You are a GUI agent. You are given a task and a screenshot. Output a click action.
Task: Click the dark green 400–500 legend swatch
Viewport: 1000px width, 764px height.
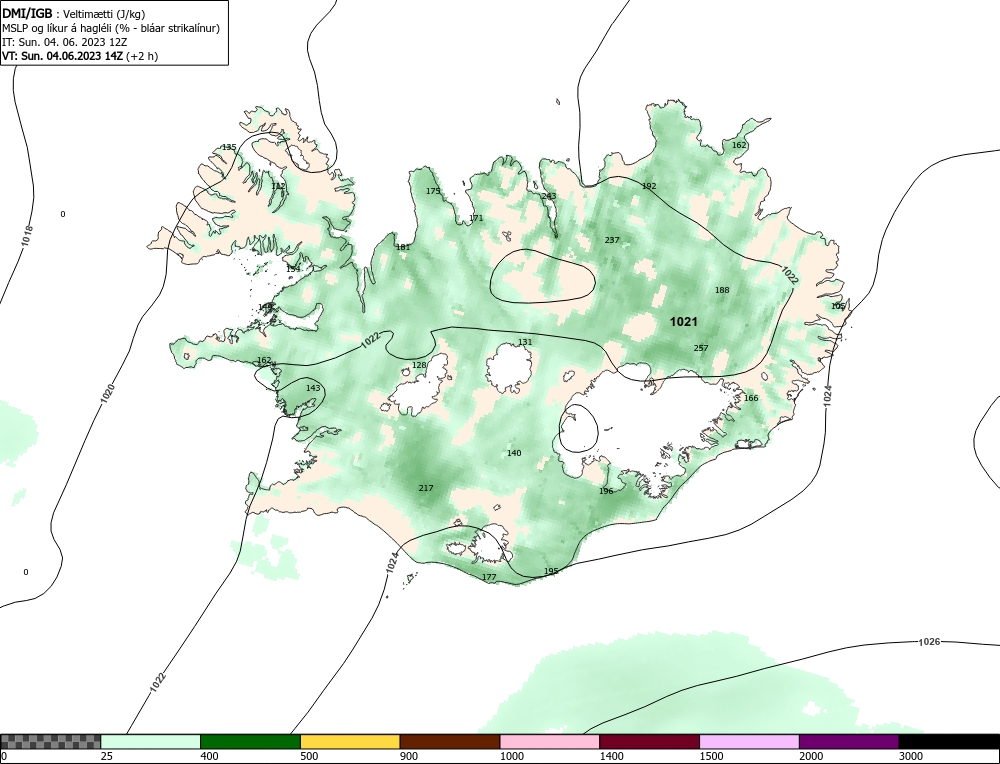pyautogui.click(x=250, y=742)
